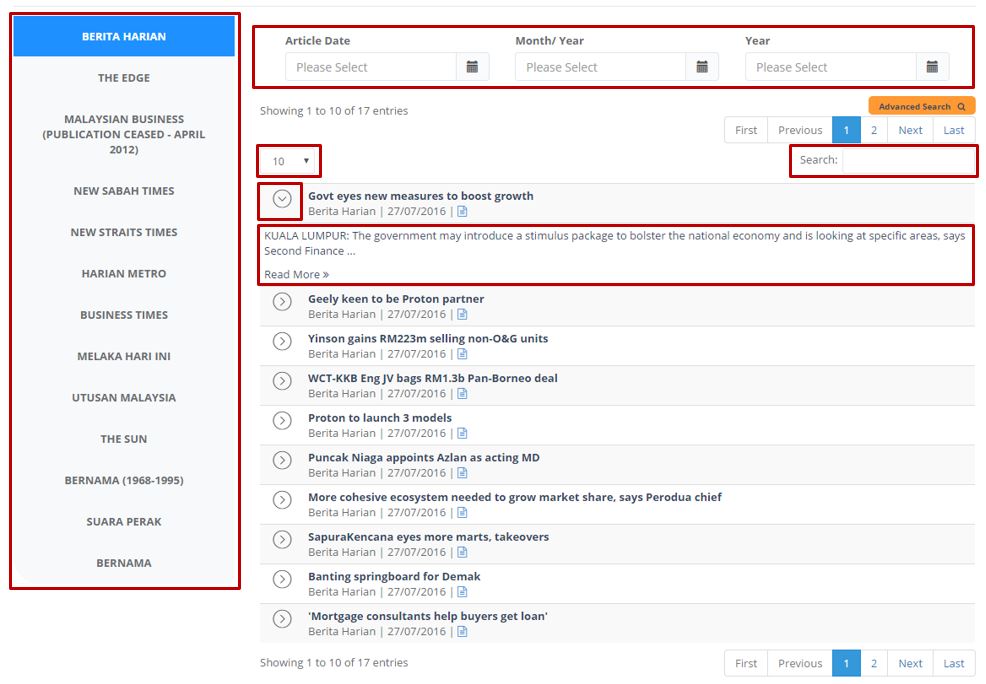Open the Article Date calendar icon
This screenshot has height=684, width=986.
click(x=472, y=67)
